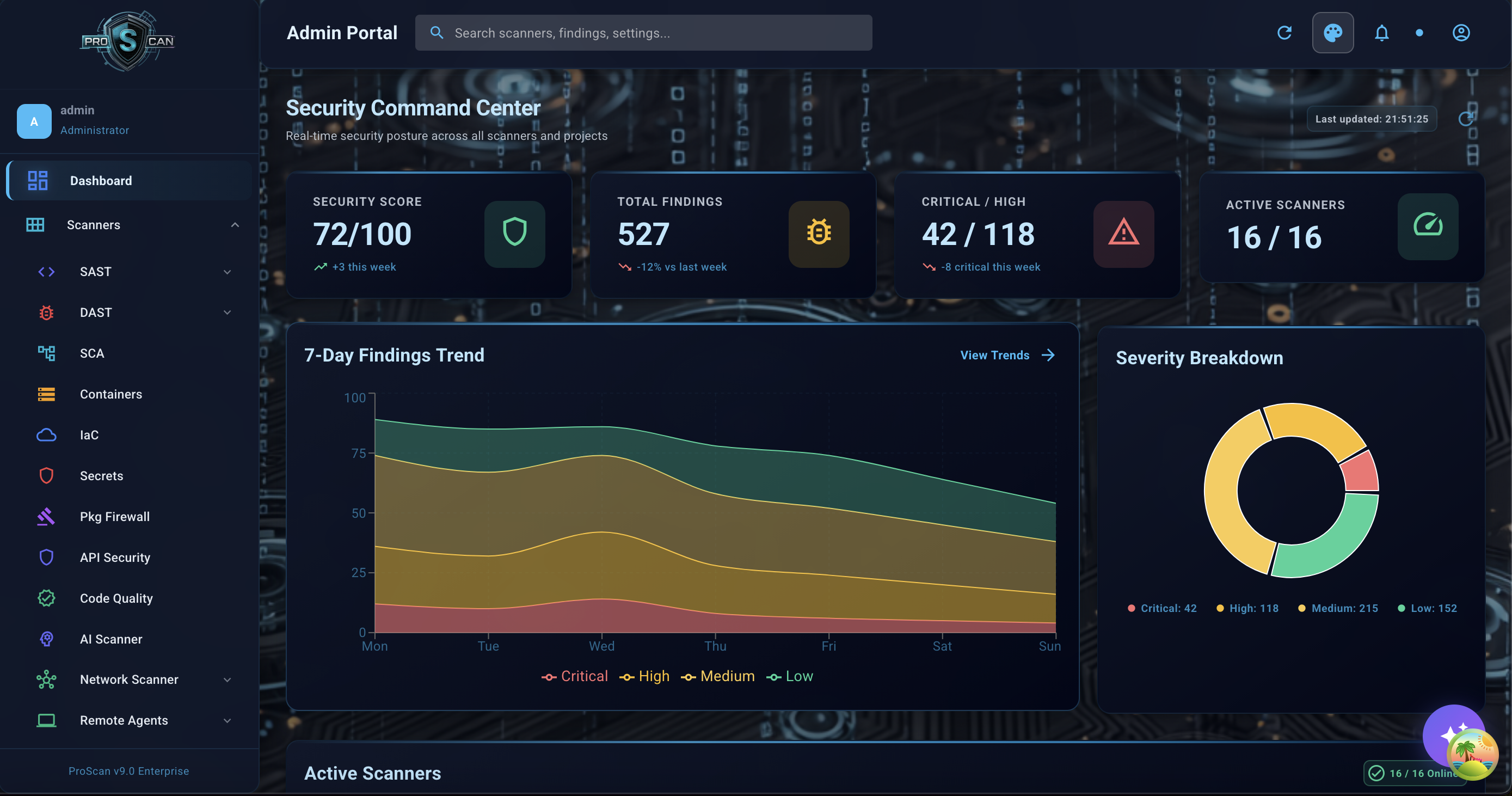Expand the Network Scanner submenu chevron
Image resolution: width=1512 pixels, height=796 pixels.
click(227, 680)
